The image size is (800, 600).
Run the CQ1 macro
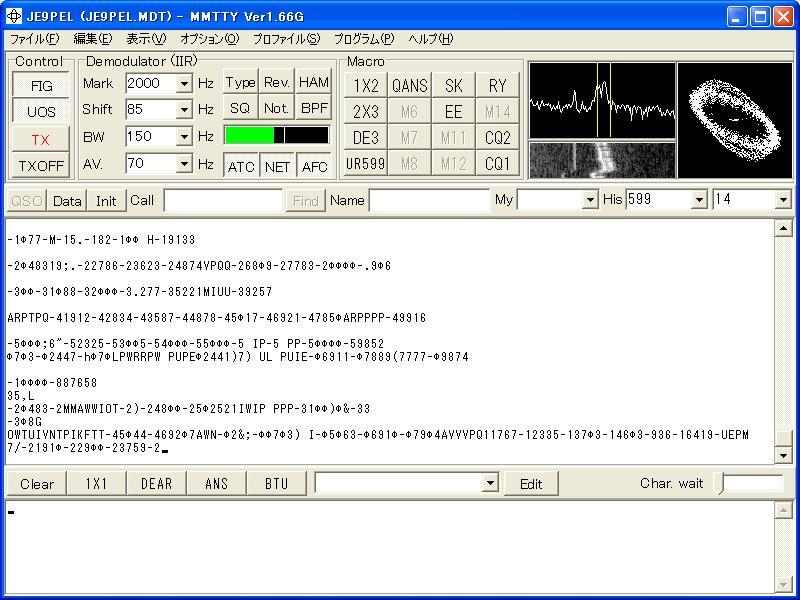(497, 164)
